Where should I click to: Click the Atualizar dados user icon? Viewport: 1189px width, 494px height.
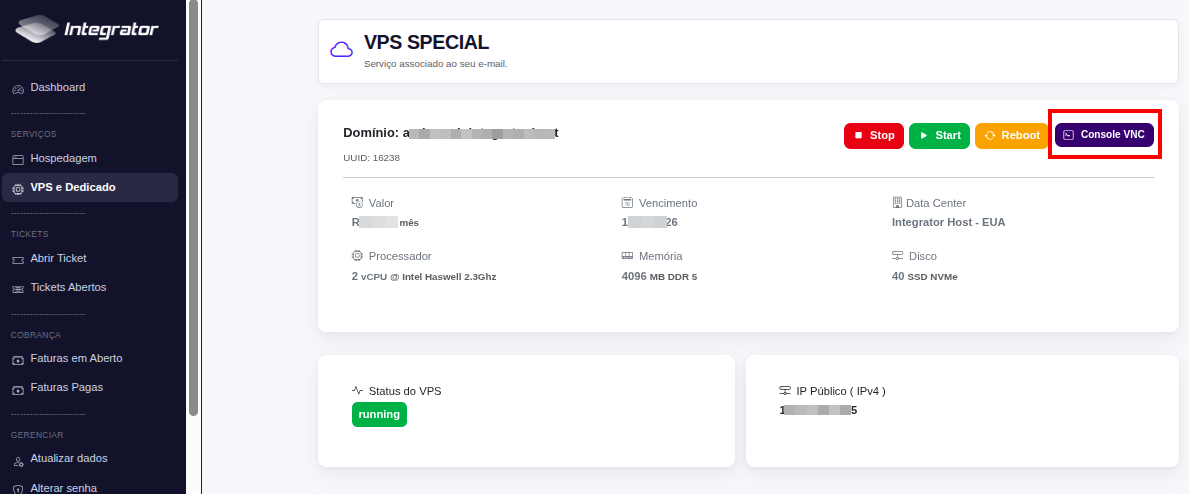click(18, 460)
